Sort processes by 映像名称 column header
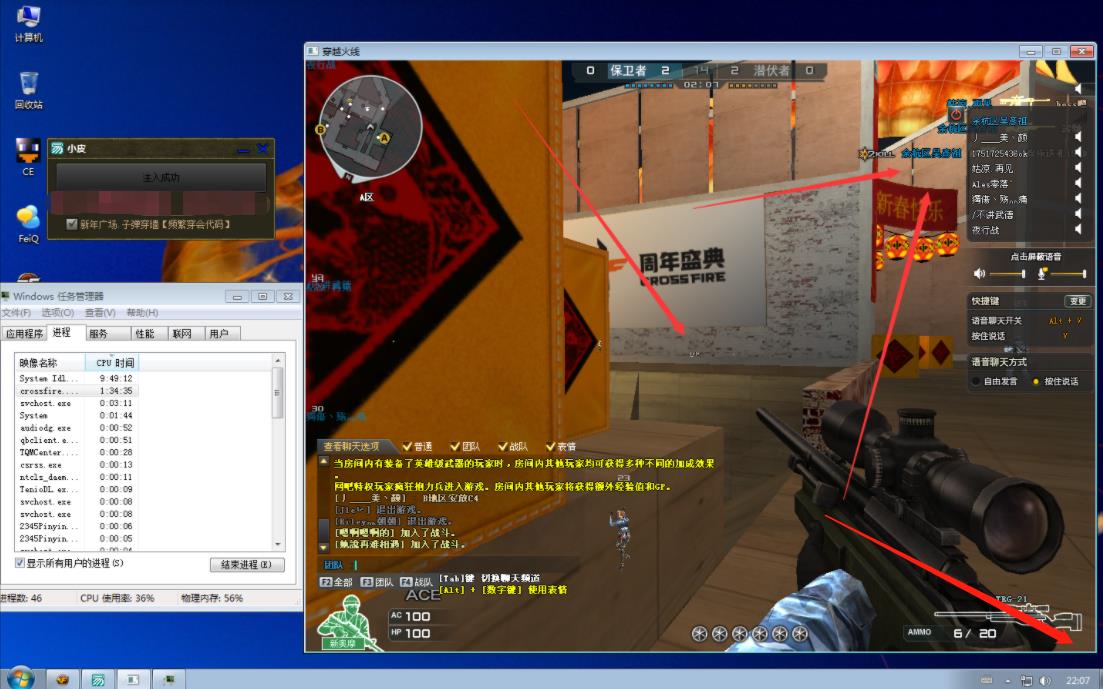This screenshot has width=1103, height=689. tap(49, 362)
